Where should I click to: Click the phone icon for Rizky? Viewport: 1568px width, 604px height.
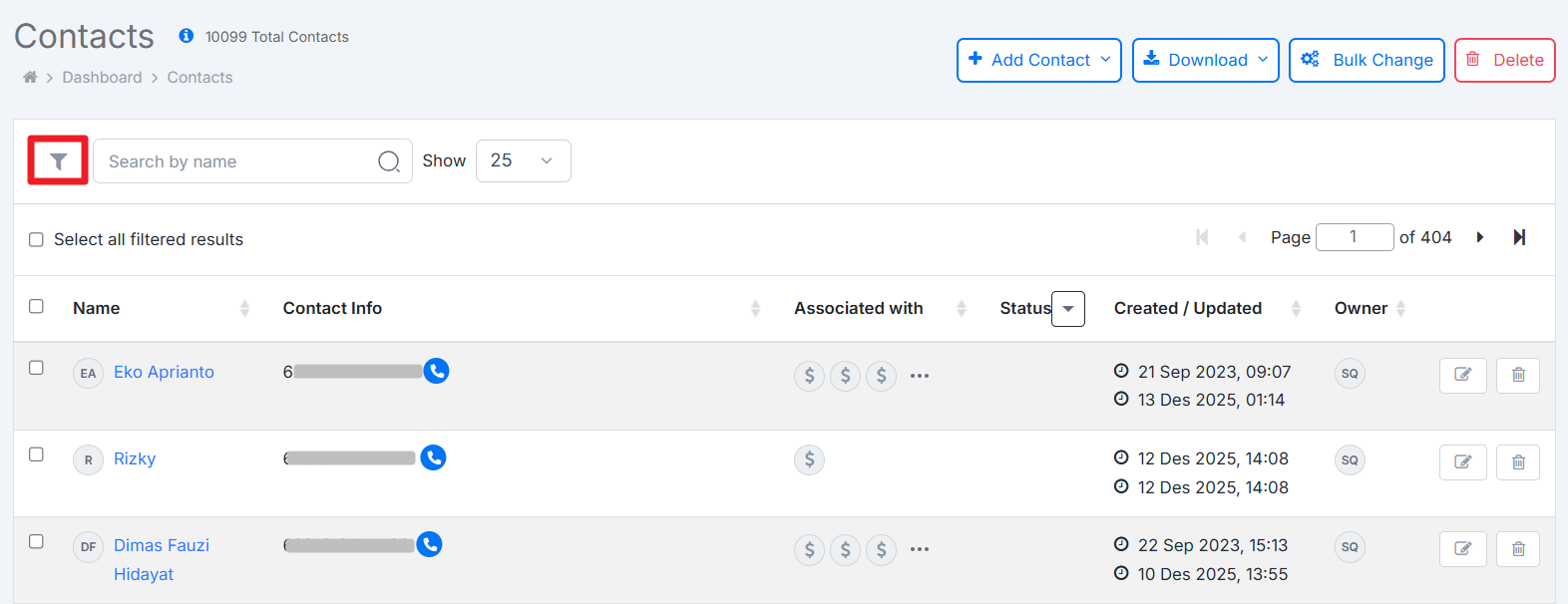point(433,457)
